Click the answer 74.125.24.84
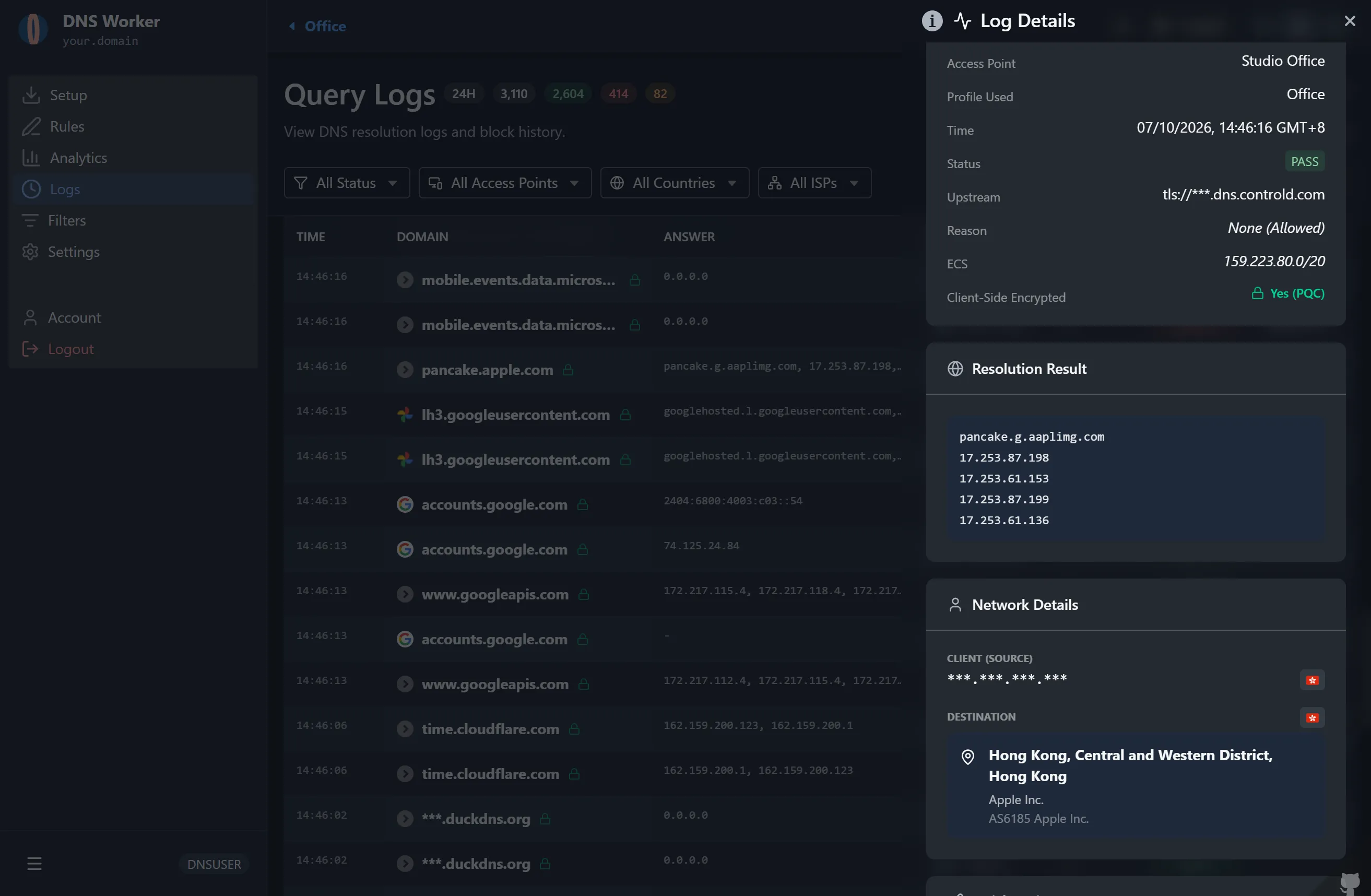This screenshot has height=896, width=1371. [701, 546]
